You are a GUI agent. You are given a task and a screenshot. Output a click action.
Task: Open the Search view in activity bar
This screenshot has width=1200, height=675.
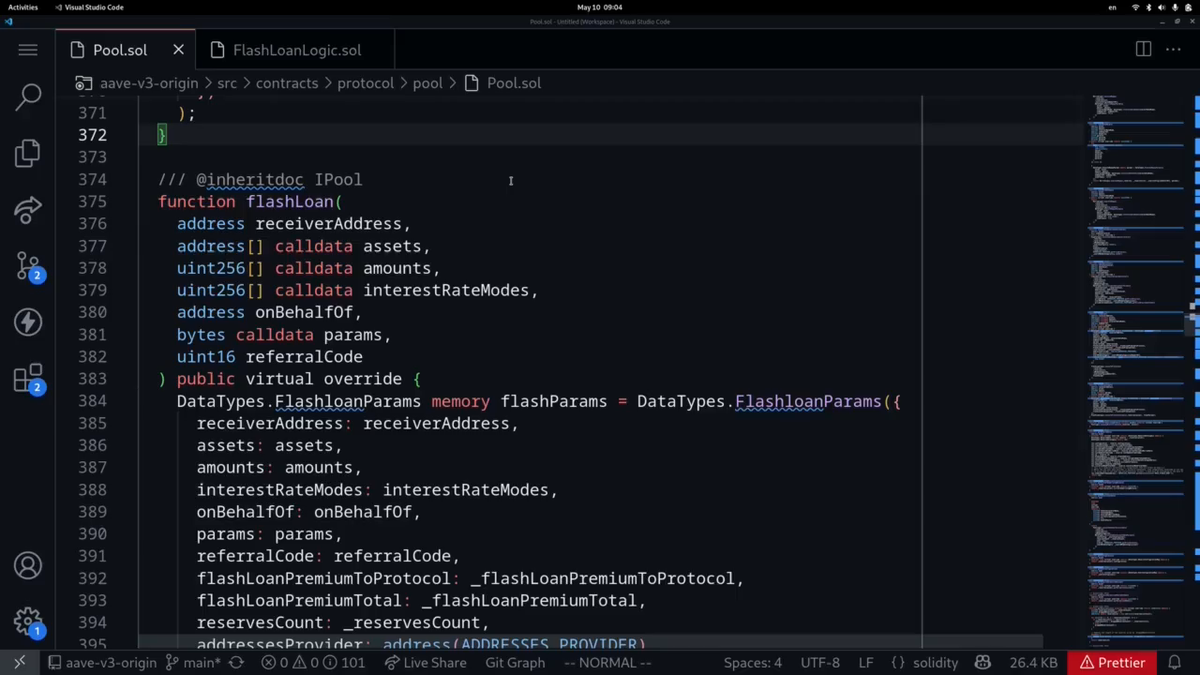(x=28, y=97)
